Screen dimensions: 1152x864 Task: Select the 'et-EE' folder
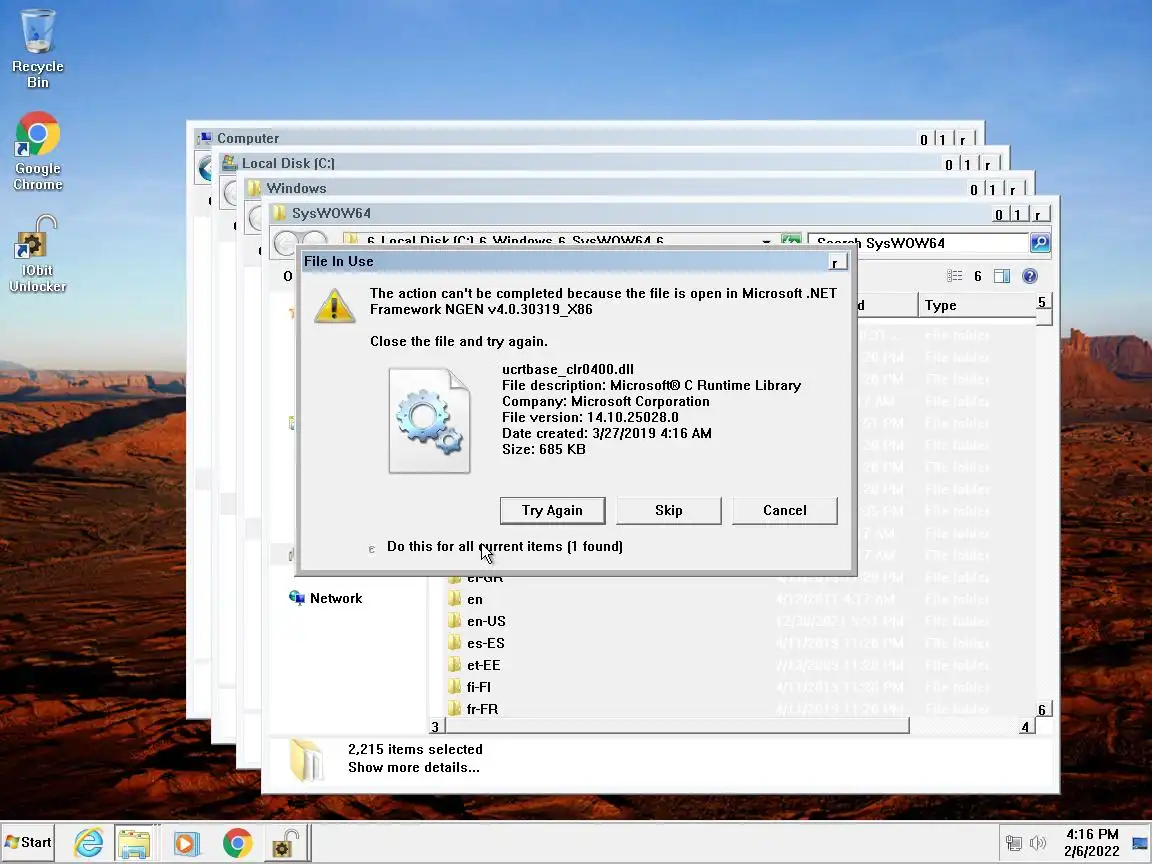[x=483, y=666]
